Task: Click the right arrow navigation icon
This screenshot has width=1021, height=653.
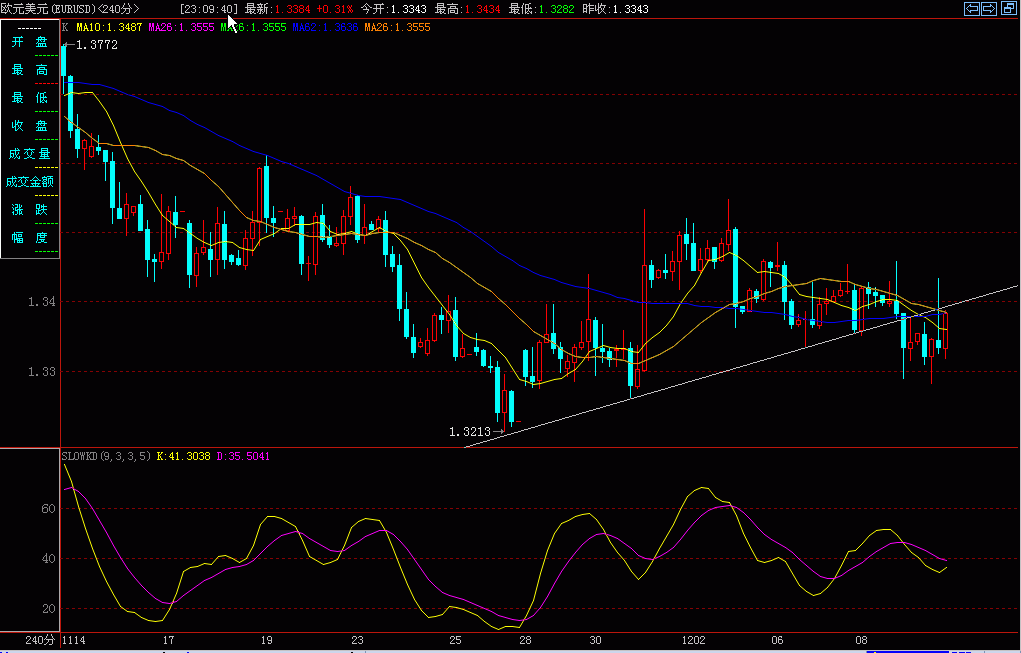Action: (x=989, y=8)
